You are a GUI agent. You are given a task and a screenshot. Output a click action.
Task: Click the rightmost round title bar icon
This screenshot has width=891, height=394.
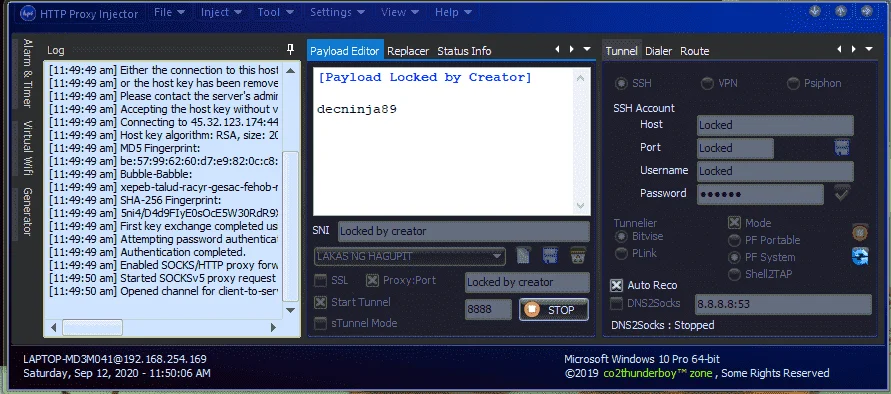coord(867,11)
